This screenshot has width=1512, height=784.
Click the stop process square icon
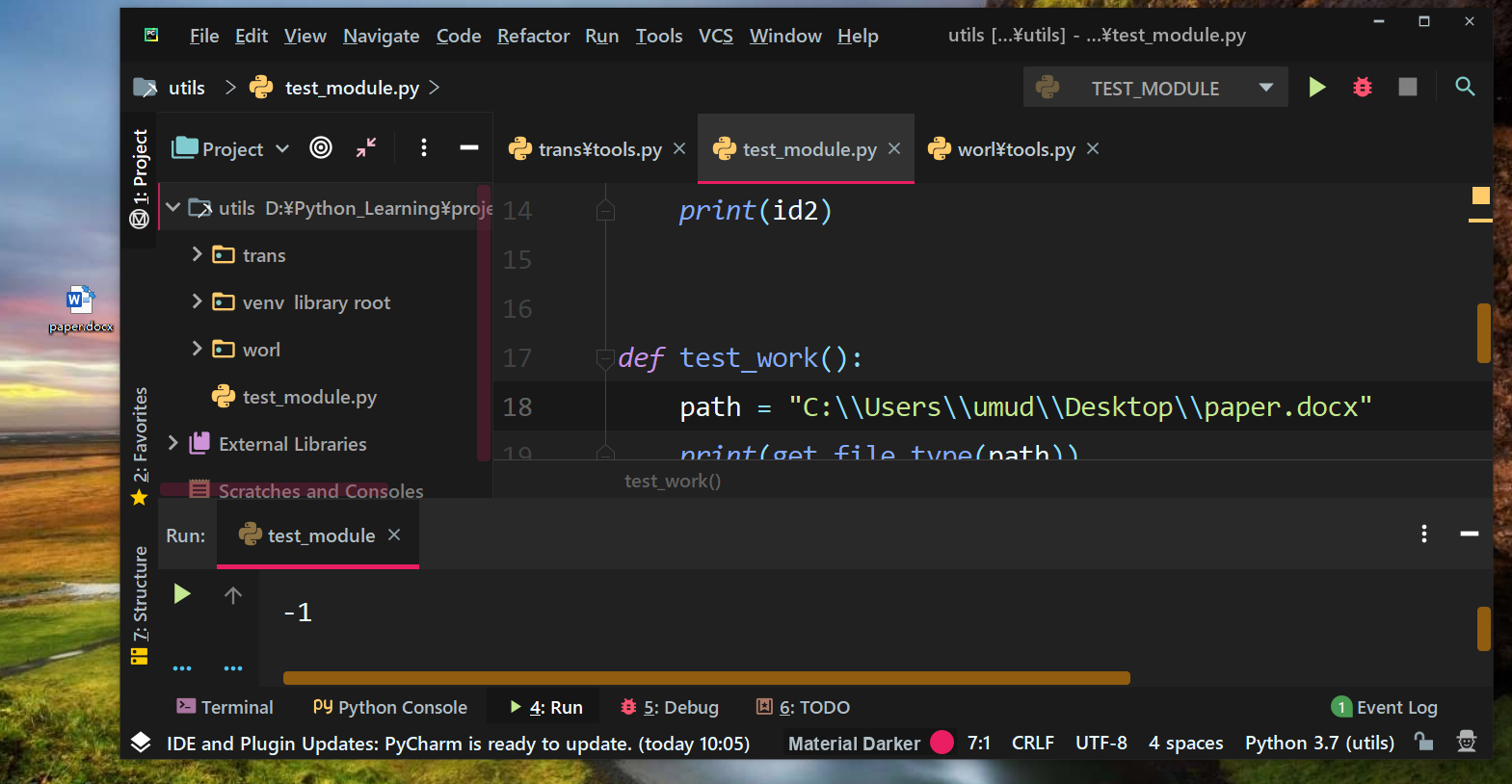click(x=1407, y=88)
